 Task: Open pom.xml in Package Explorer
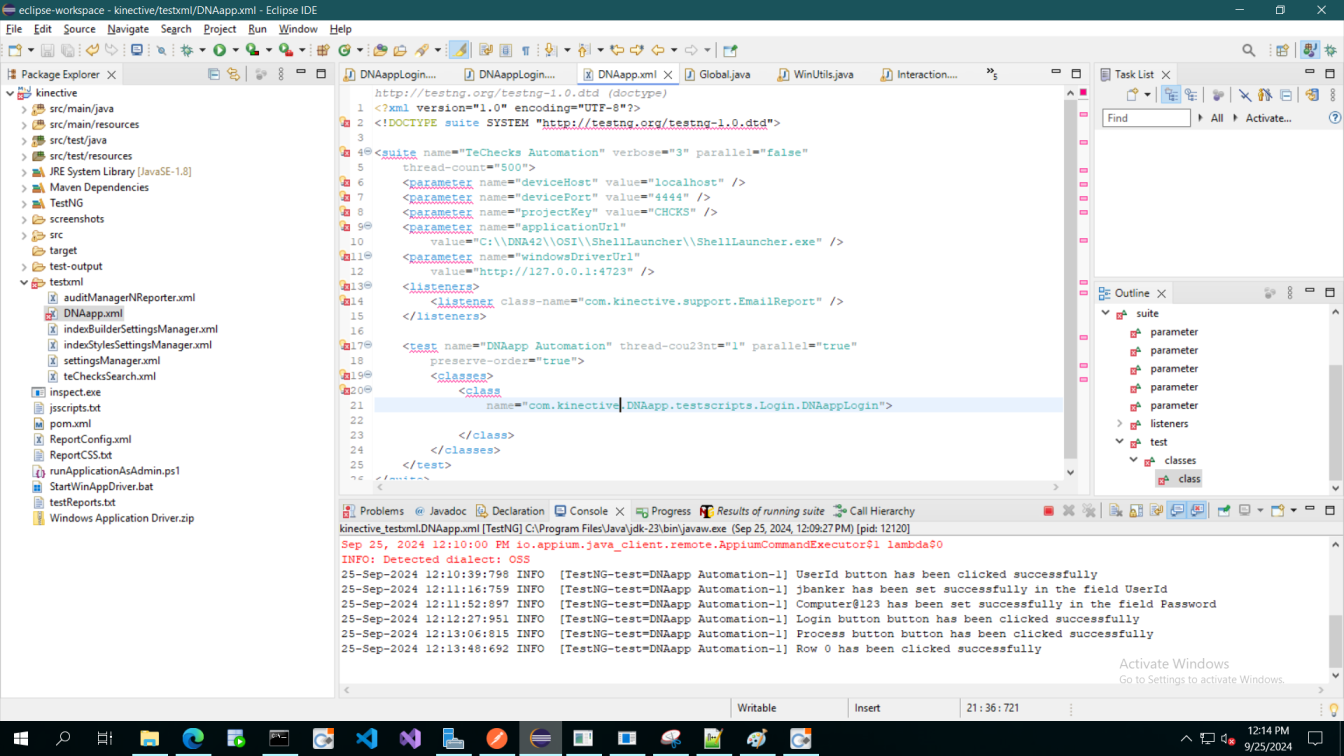coord(70,424)
